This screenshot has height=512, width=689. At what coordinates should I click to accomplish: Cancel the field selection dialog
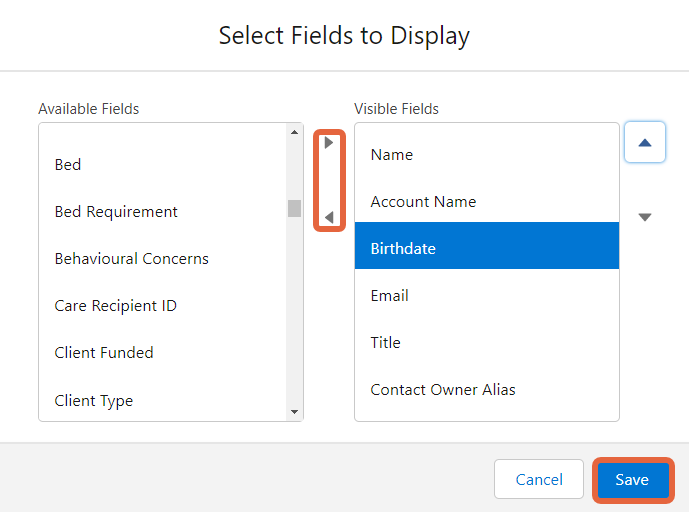tap(539, 479)
